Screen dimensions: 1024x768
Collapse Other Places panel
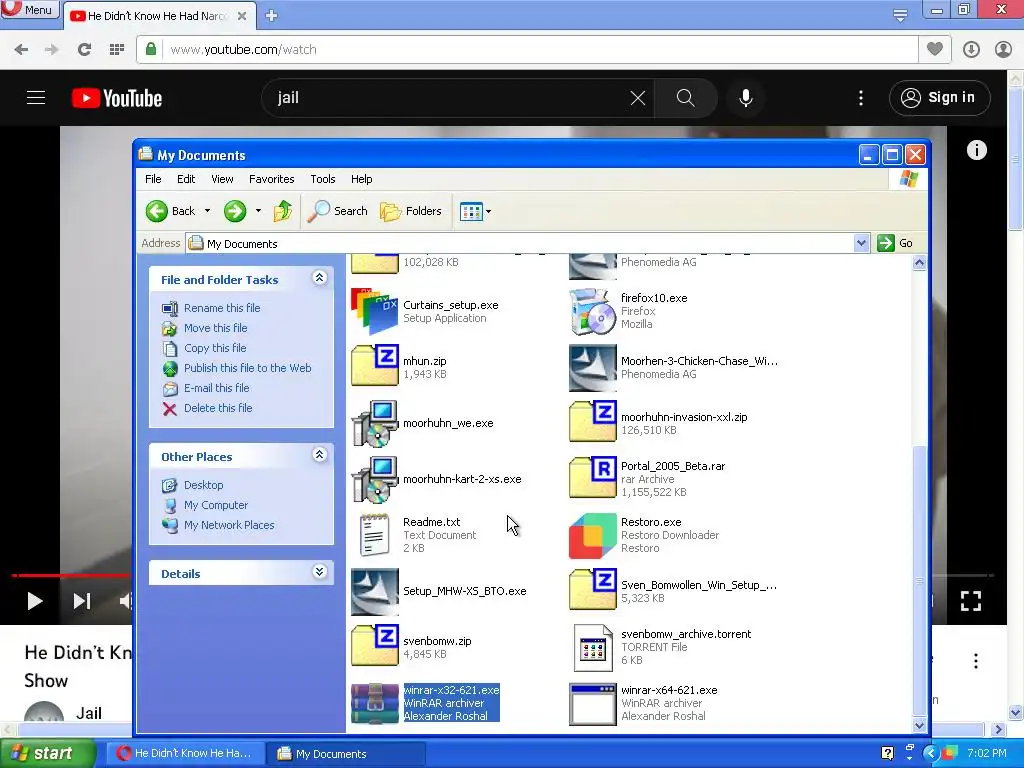tap(319, 455)
